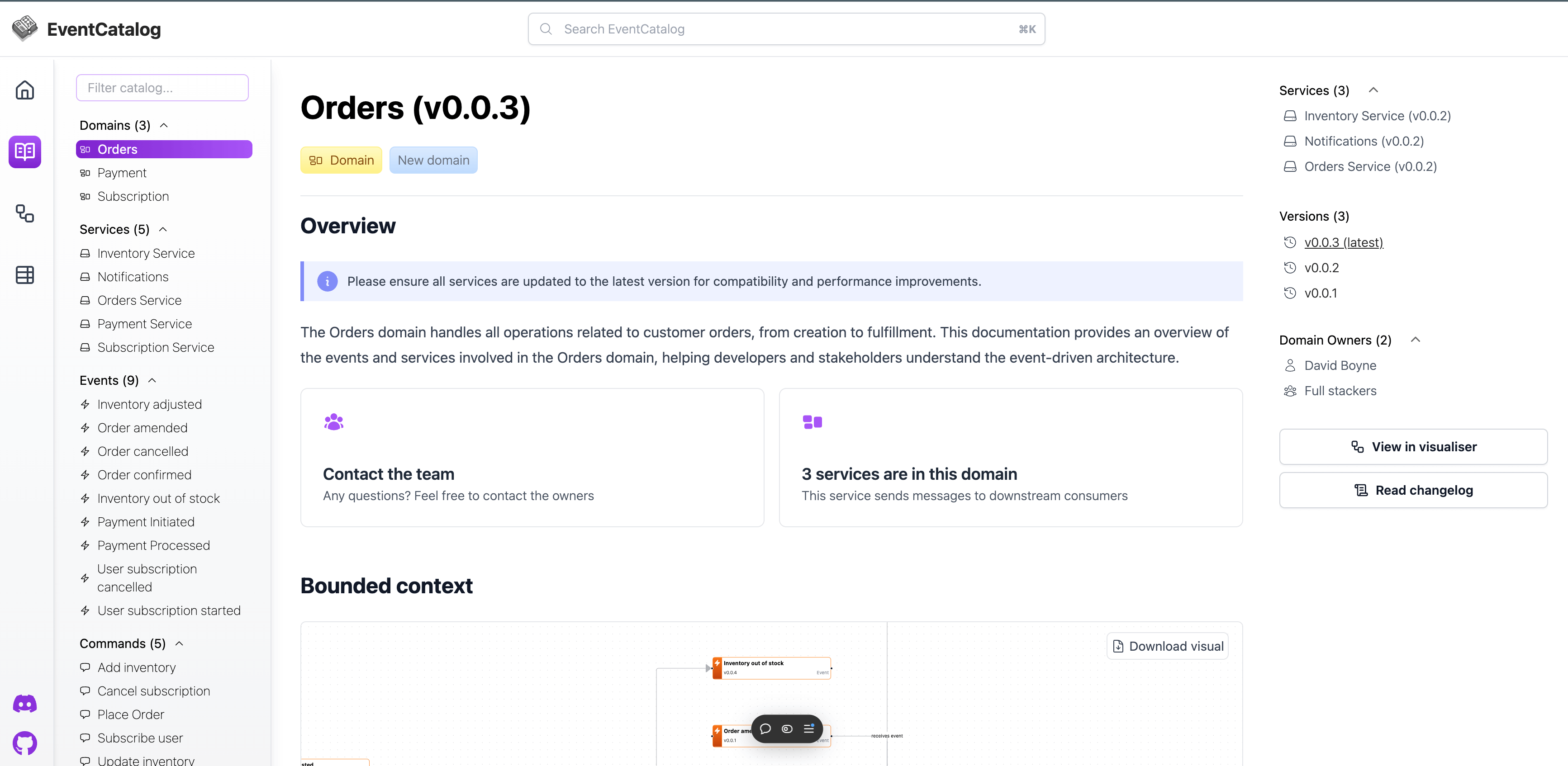
Task: Open the table view icon in sidebar
Action: click(x=25, y=275)
